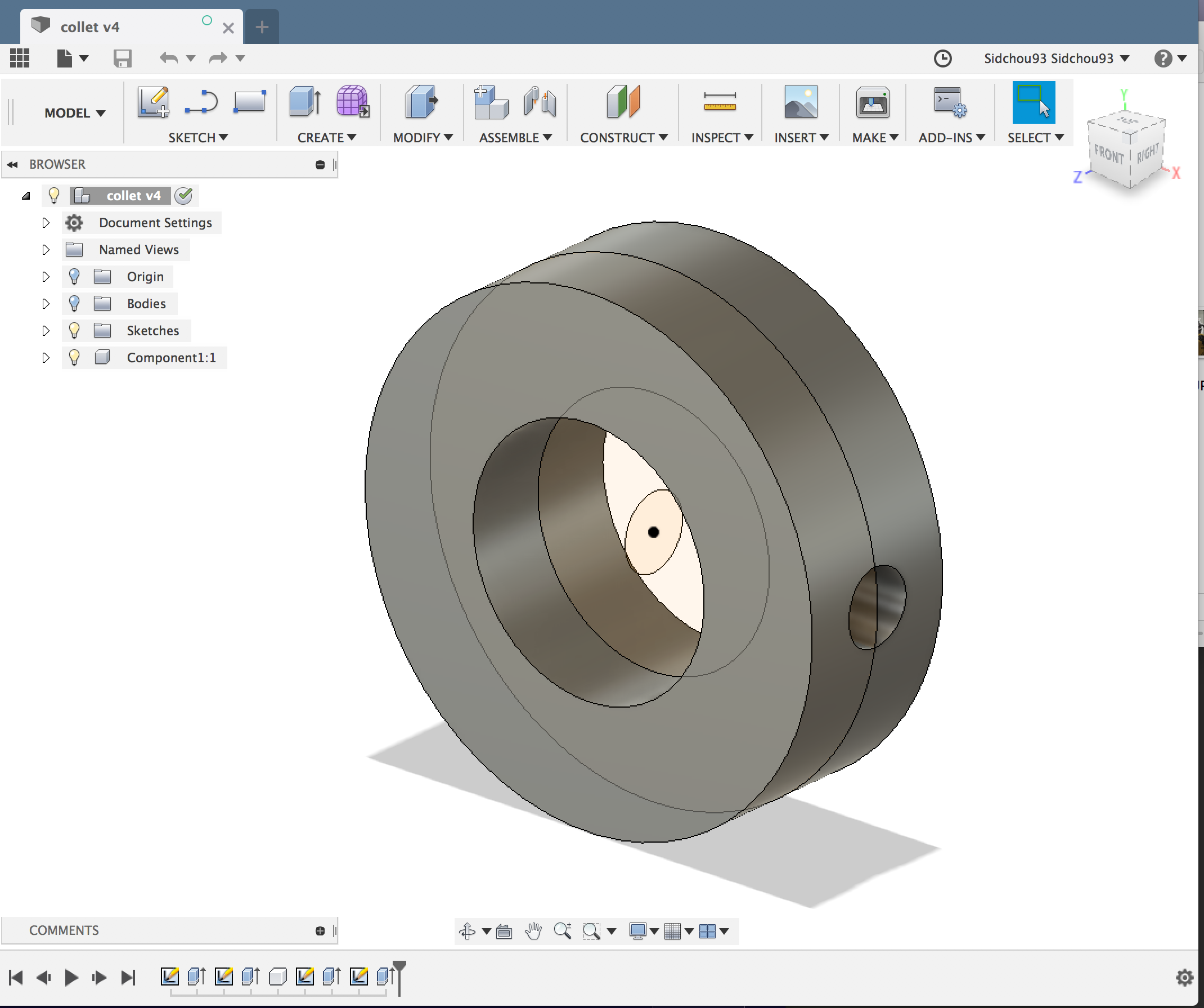Click FRONT face of ViewCube
Image resolution: width=1204 pixels, height=1008 pixels.
point(1108,154)
